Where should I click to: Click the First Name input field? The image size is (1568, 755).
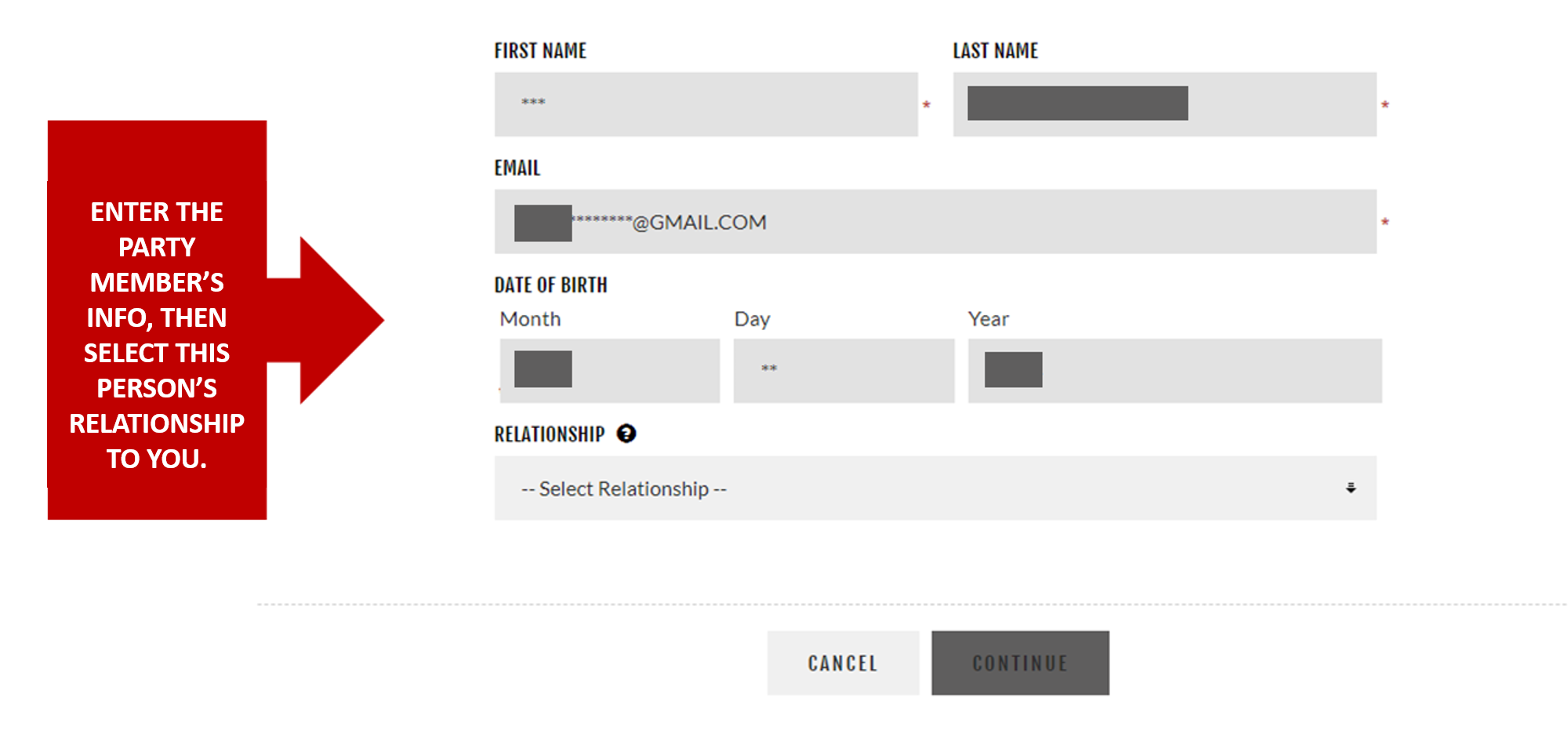pyautogui.click(x=706, y=104)
